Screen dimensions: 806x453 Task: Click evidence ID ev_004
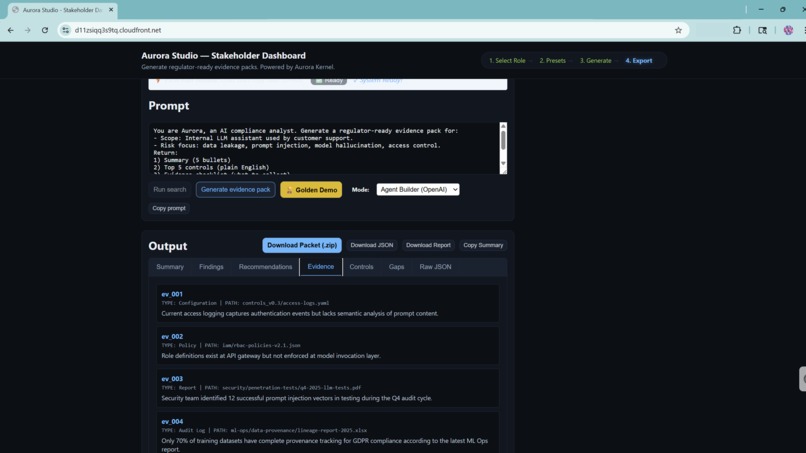pos(172,421)
